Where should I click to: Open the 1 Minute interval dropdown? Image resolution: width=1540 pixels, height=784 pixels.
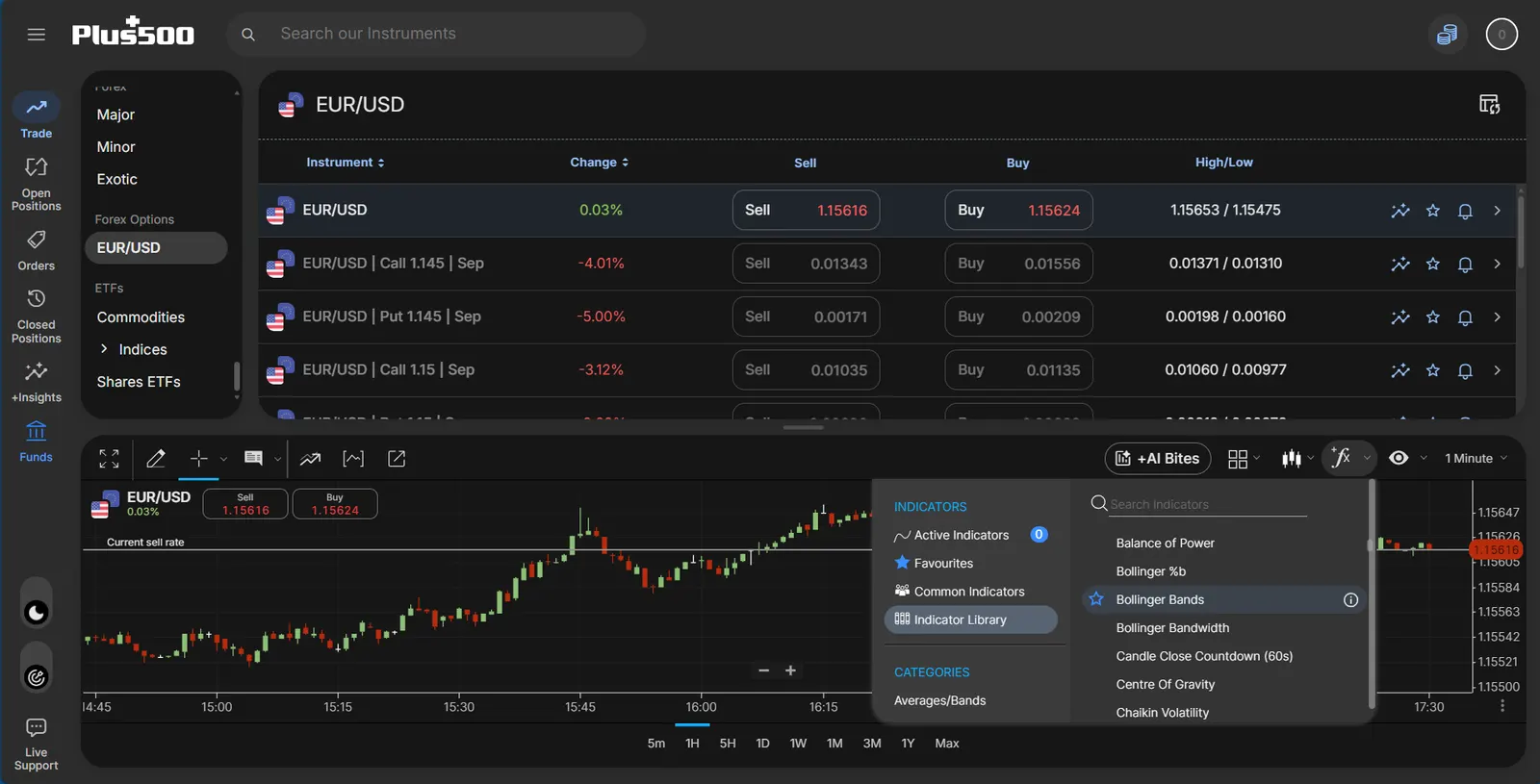click(x=1476, y=459)
